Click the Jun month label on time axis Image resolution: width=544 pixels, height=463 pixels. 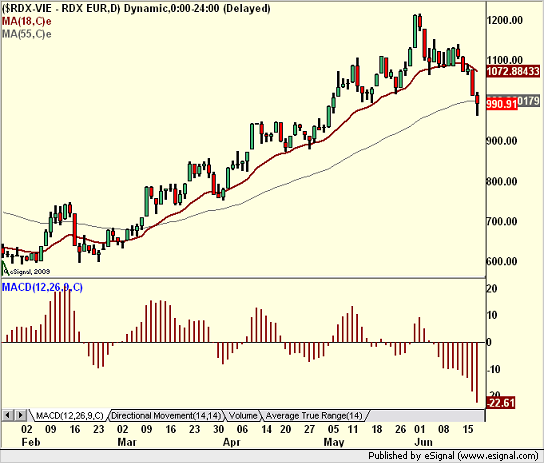pyautogui.click(x=424, y=442)
